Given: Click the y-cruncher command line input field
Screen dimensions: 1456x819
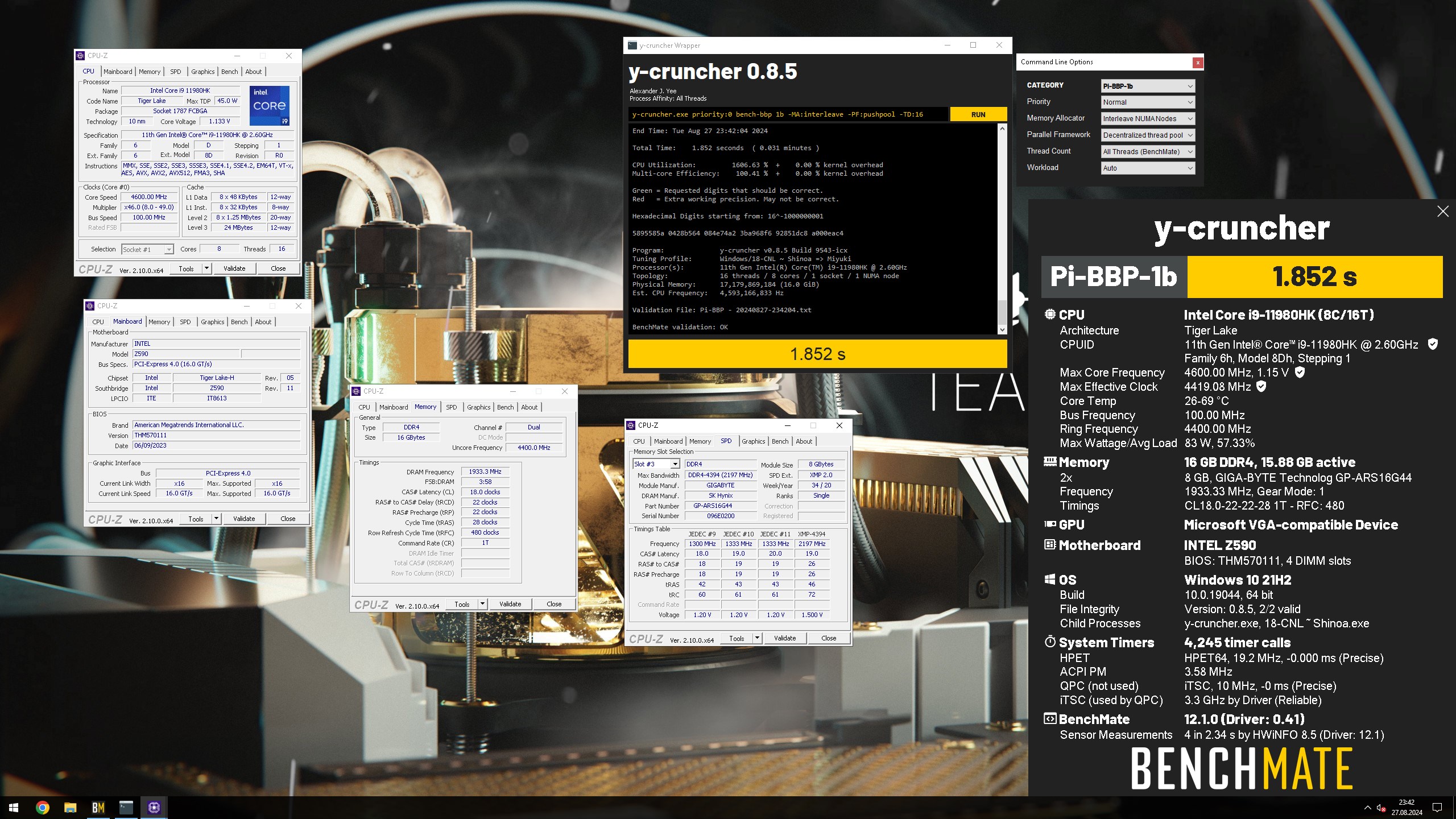Looking at the screenshot, I should [x=788, y=114].
